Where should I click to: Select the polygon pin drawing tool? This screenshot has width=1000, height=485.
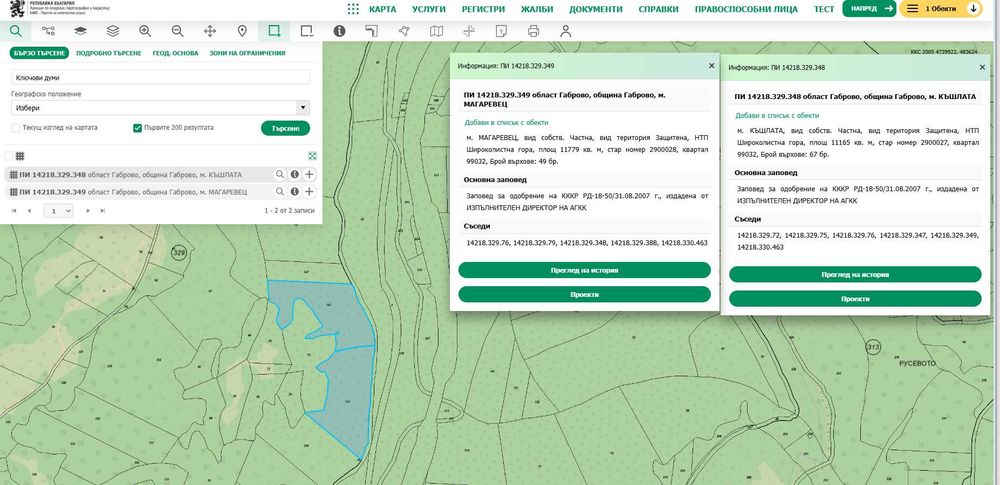tap(404, 31)
